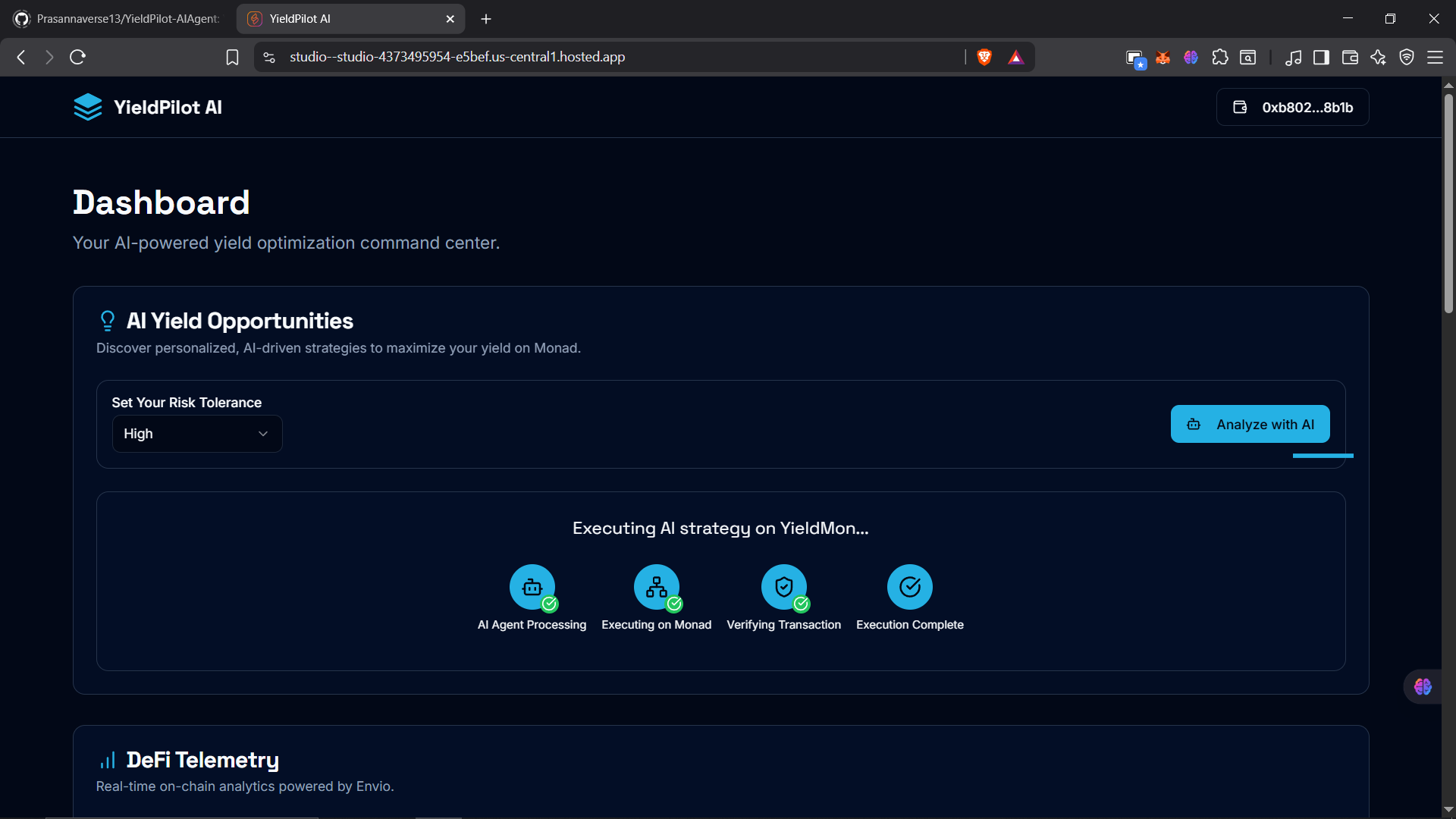
Task: Expand the High risk tolerance dropdown
Action: [x=197, y=434]
